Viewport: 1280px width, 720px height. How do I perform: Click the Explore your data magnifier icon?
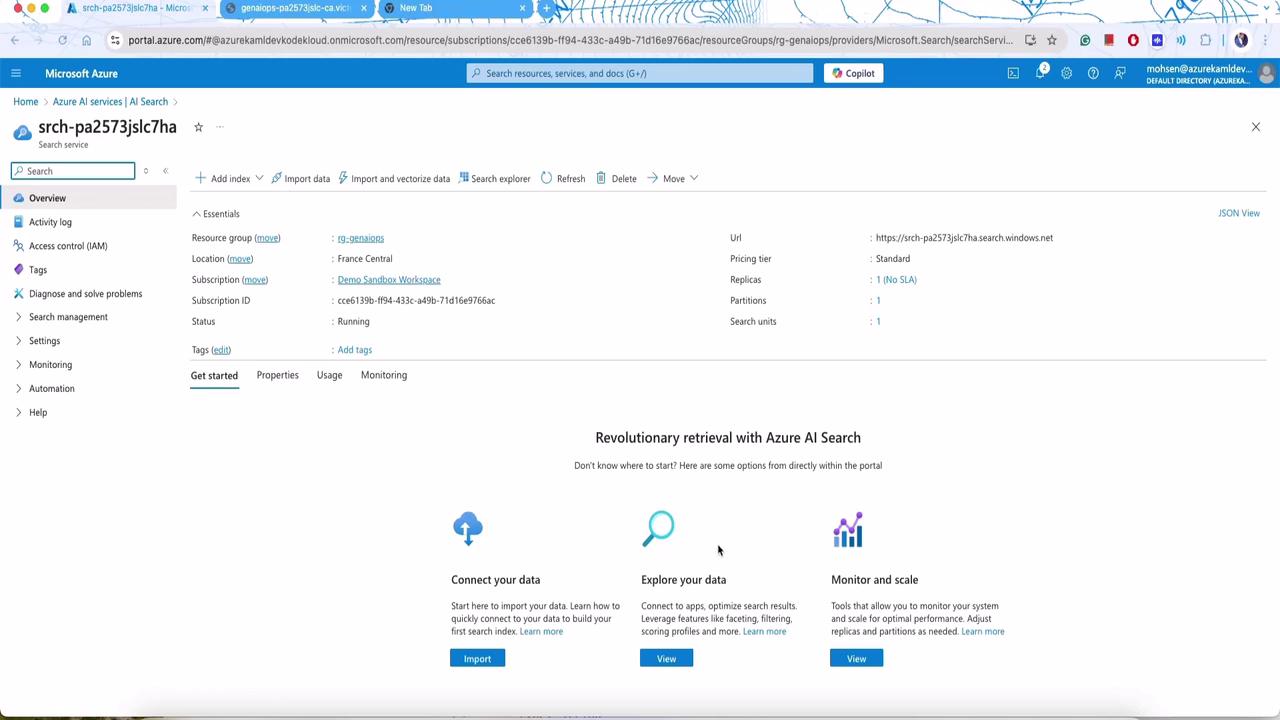pyautogui.click(x=658, y=529)
